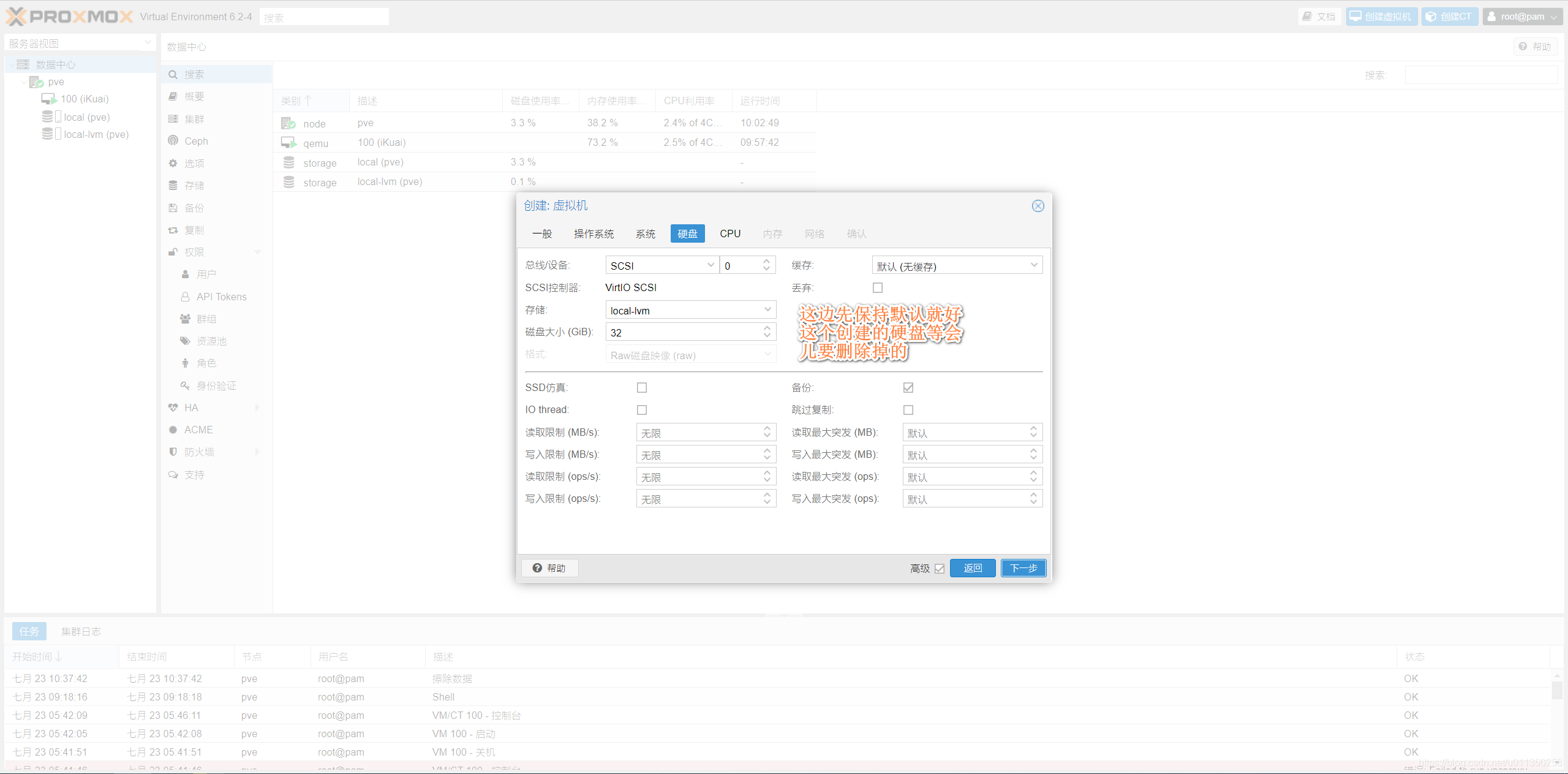The width and height of the screenshot is (1568, 774).
Task: Enable the SSD emulation checkbox
Action: (642, 388)
